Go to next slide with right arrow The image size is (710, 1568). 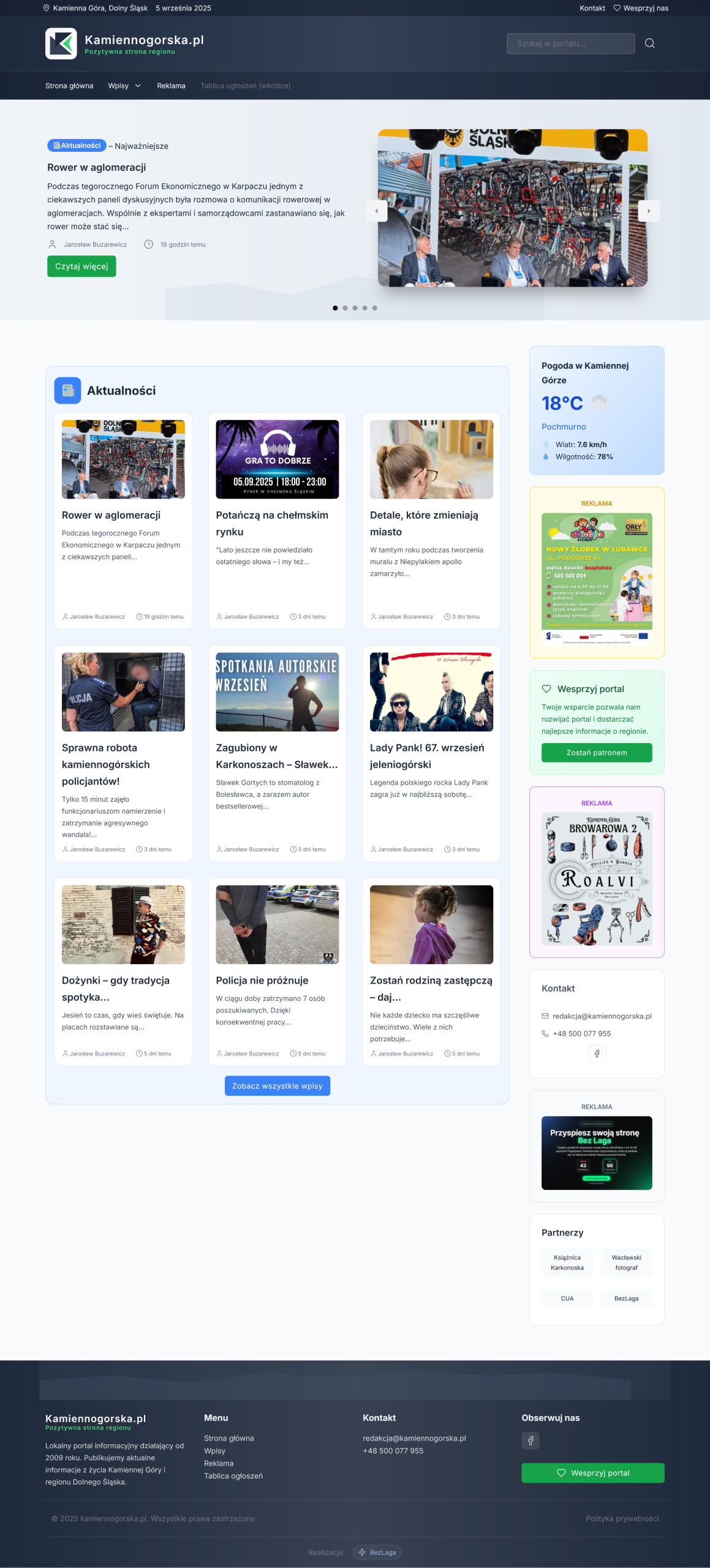coord(649,211)
